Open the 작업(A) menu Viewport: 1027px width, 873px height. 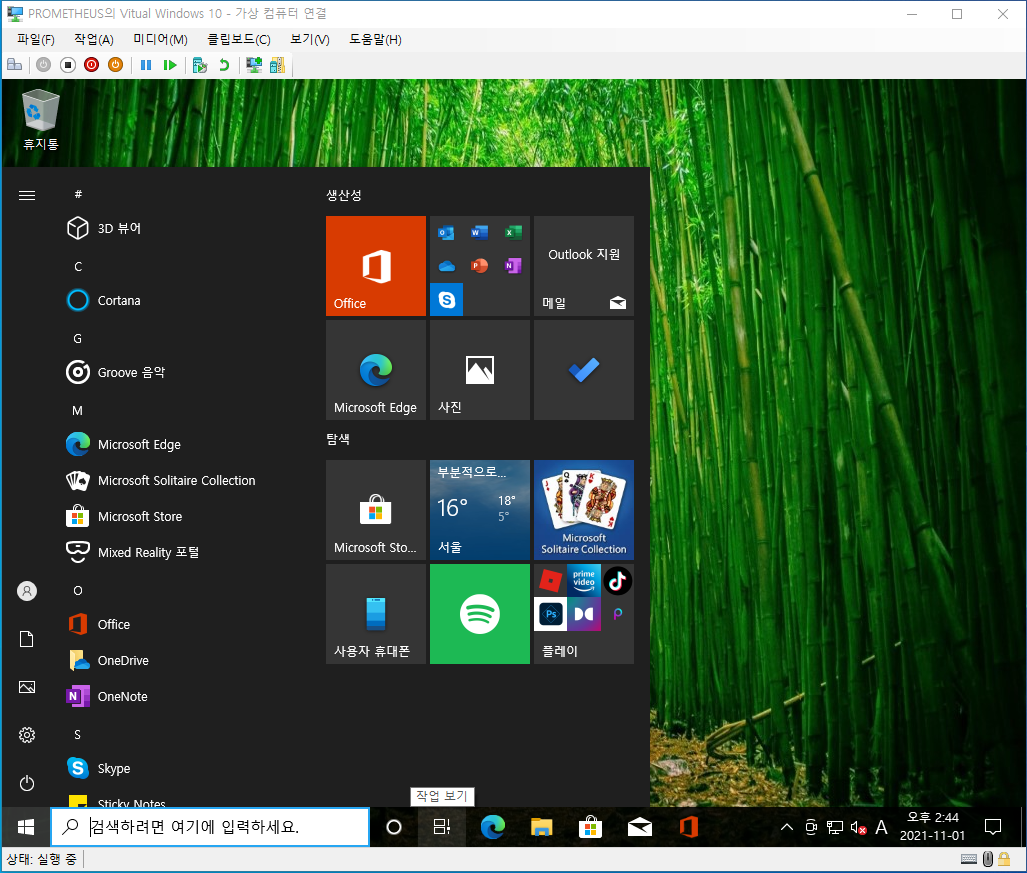(94, 39)
